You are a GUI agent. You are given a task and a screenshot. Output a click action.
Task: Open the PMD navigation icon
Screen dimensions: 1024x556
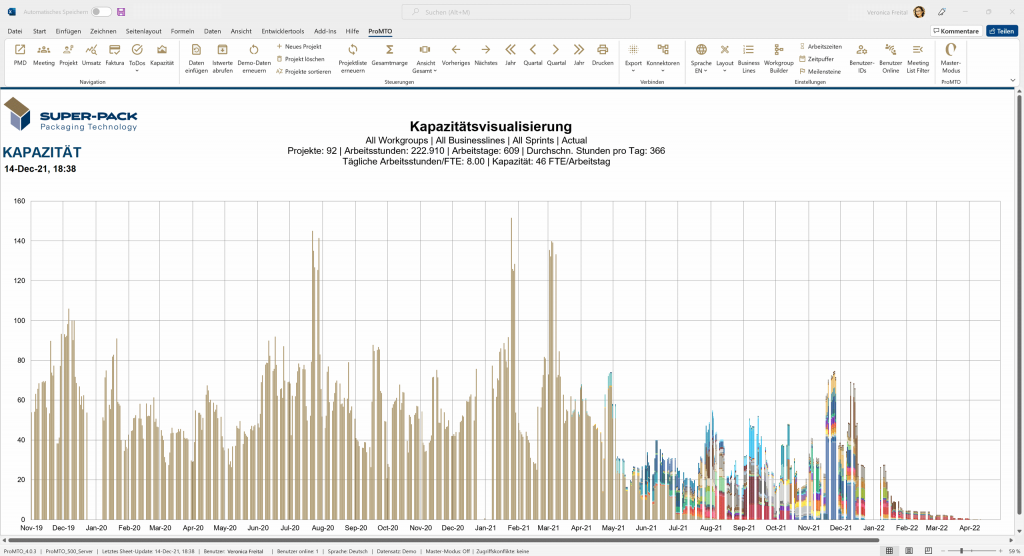click(x=20, y=54)
